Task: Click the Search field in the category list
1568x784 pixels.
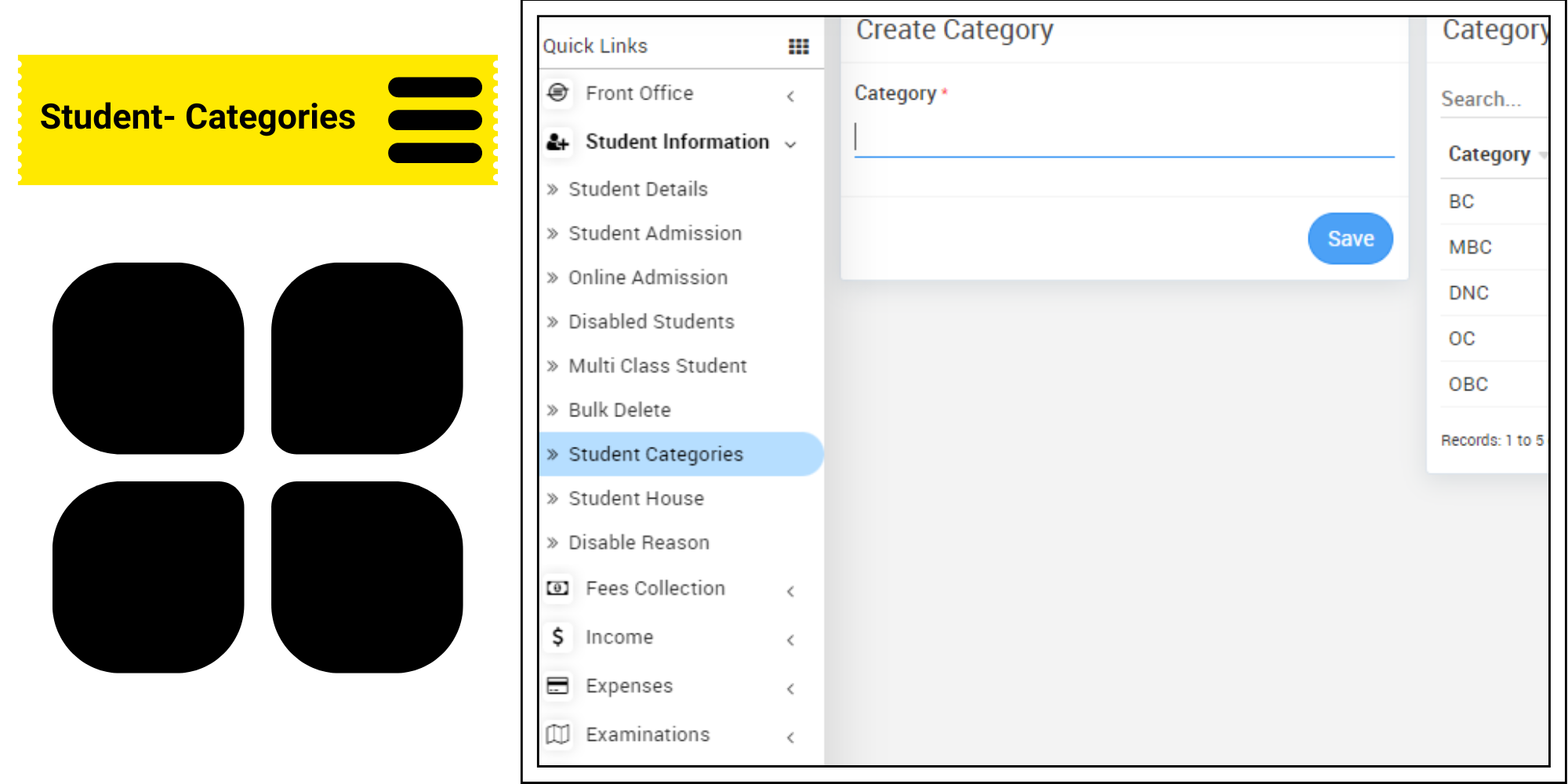Action: pos(1483,99)
